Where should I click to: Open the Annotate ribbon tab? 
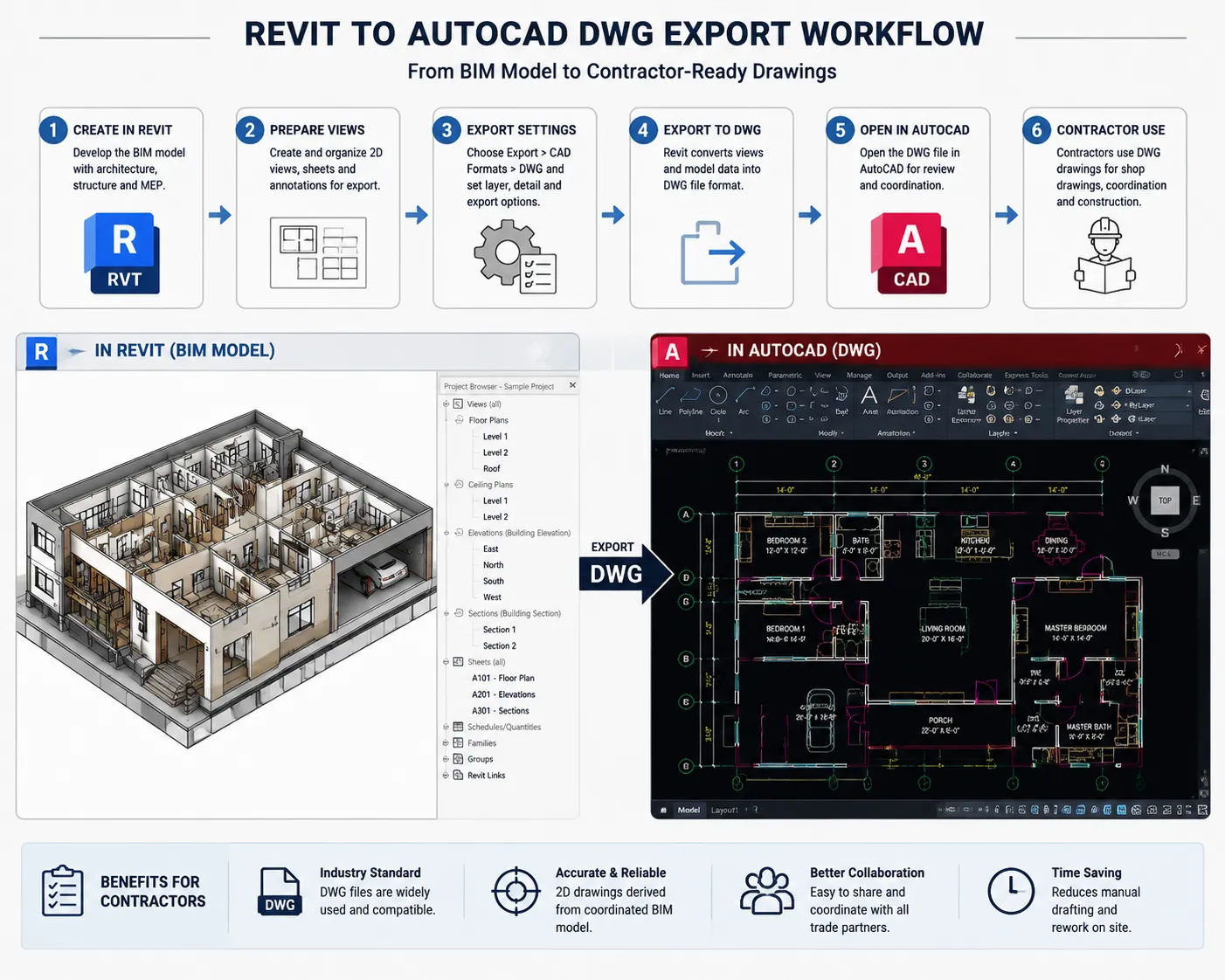click(x=737, y=376)
